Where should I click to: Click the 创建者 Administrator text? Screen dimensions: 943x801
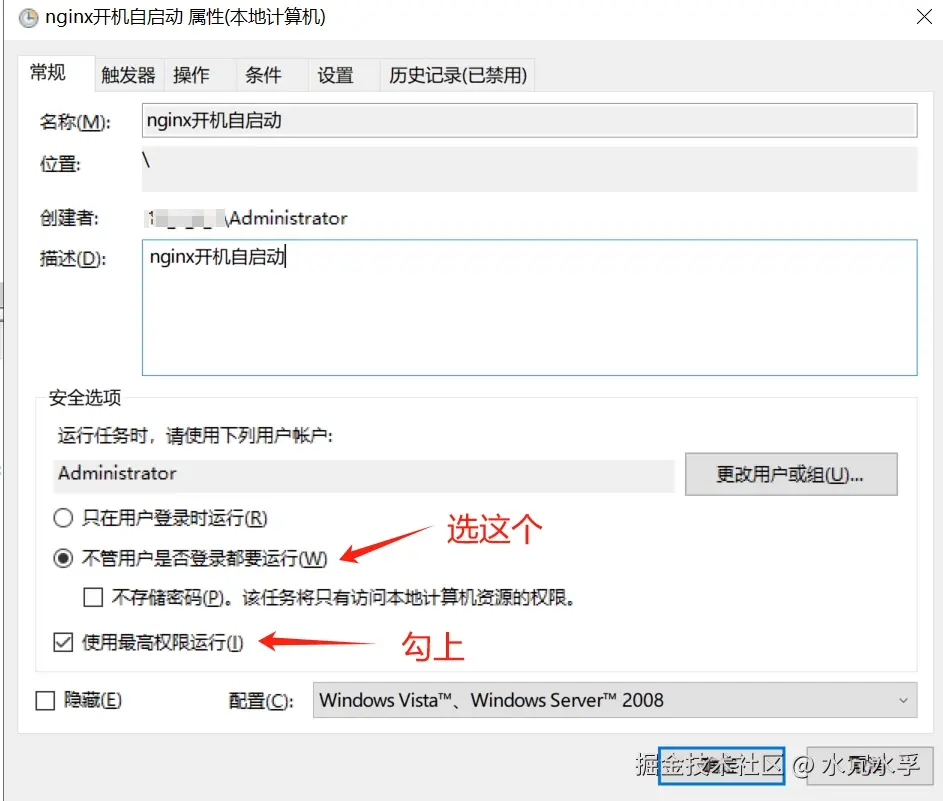[247, 218]
